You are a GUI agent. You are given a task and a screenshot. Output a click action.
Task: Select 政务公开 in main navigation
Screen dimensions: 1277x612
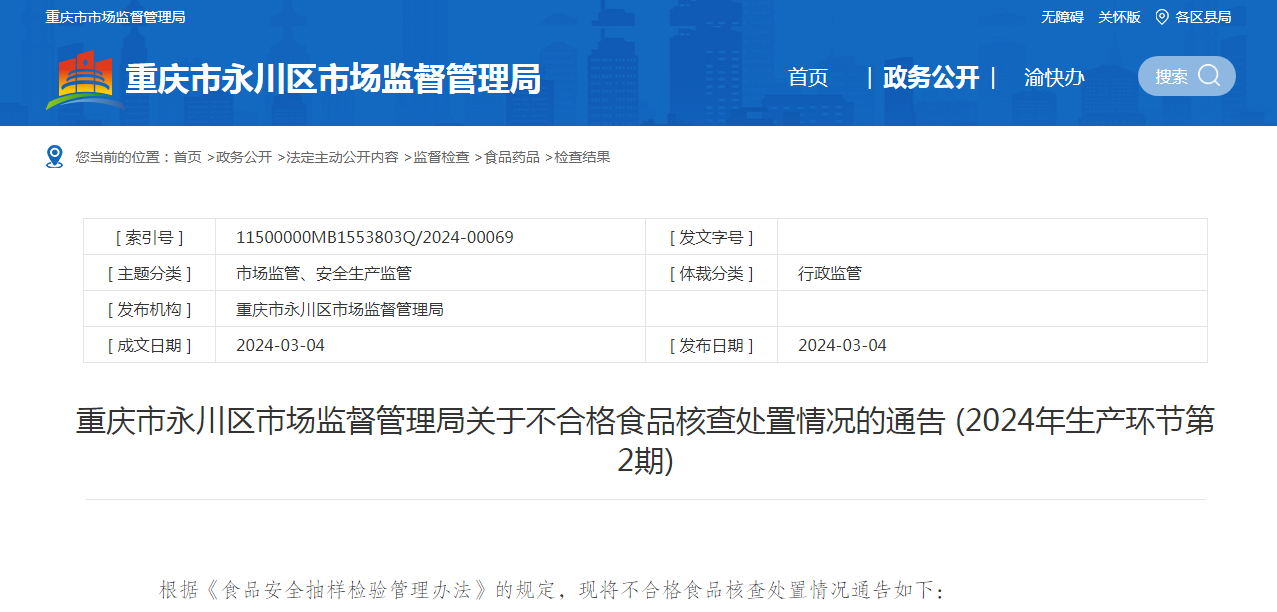tap(931, 78)
